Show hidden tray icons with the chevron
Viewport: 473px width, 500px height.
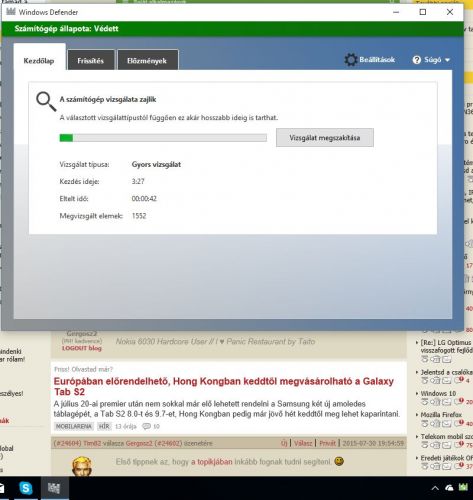pyautogui.click(x=435, y=488)
